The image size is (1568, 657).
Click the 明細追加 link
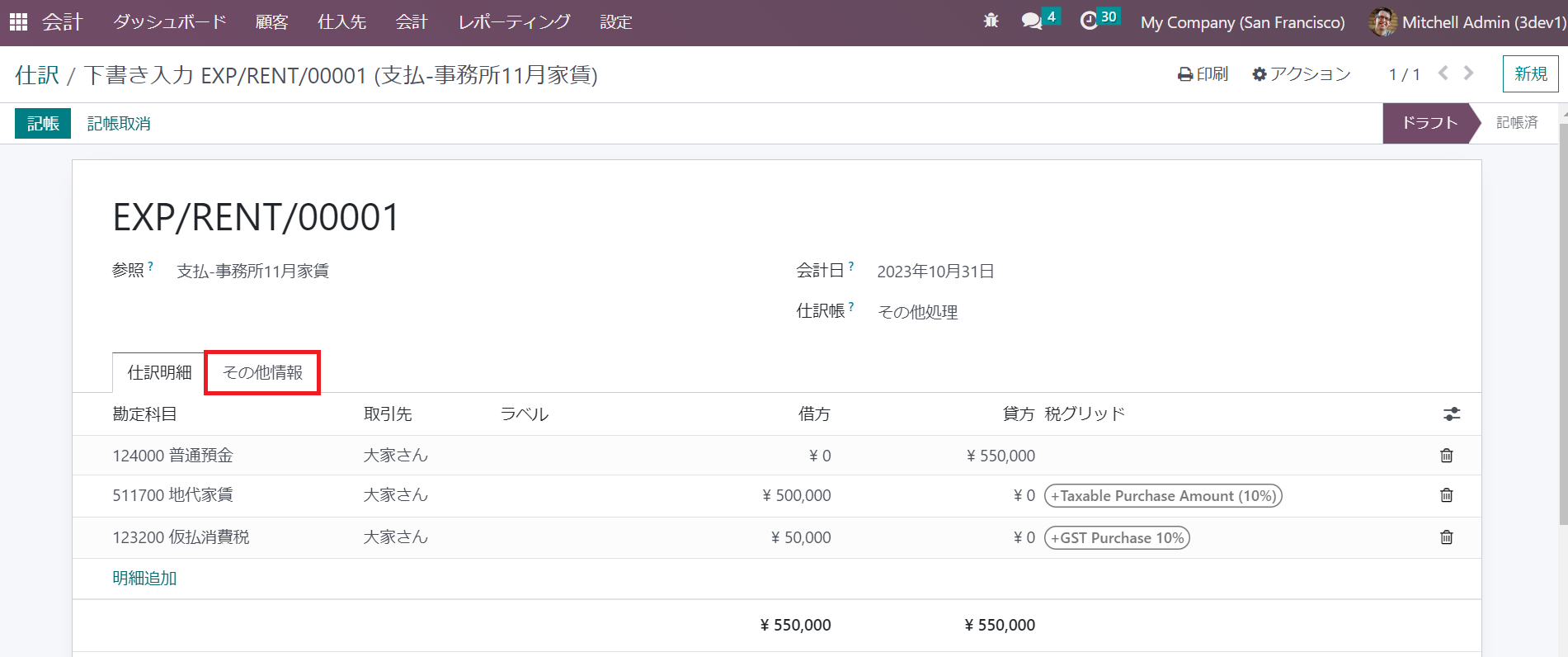click(x=144, y=579)
